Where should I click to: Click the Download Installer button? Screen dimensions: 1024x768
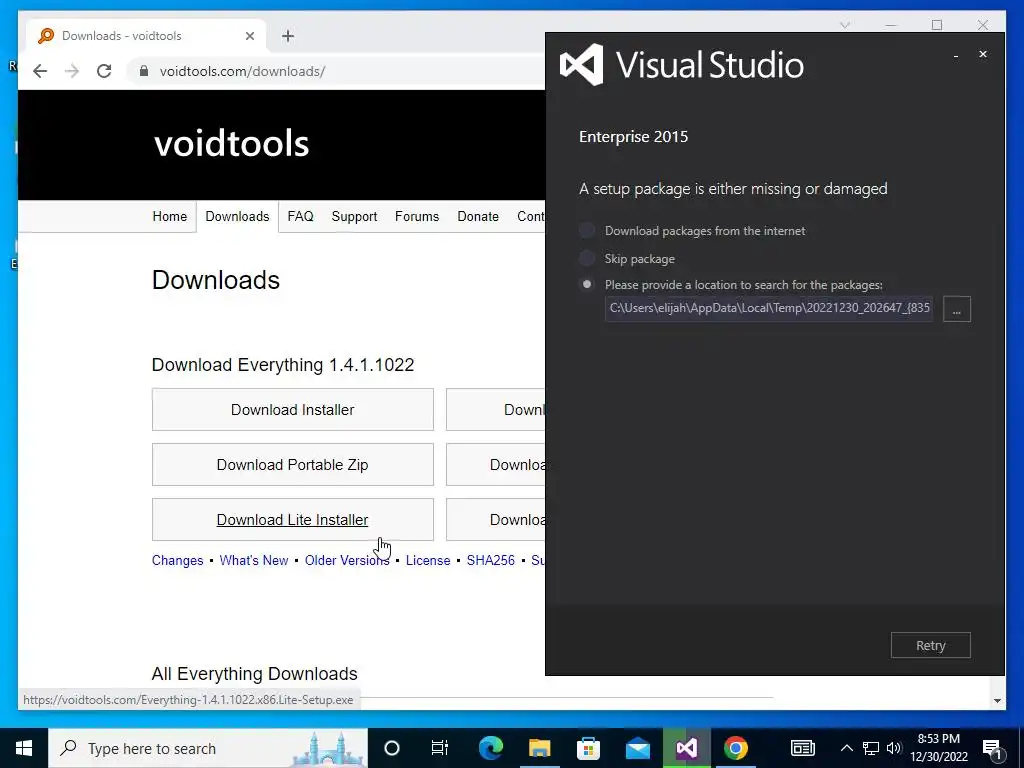[293, 409]
